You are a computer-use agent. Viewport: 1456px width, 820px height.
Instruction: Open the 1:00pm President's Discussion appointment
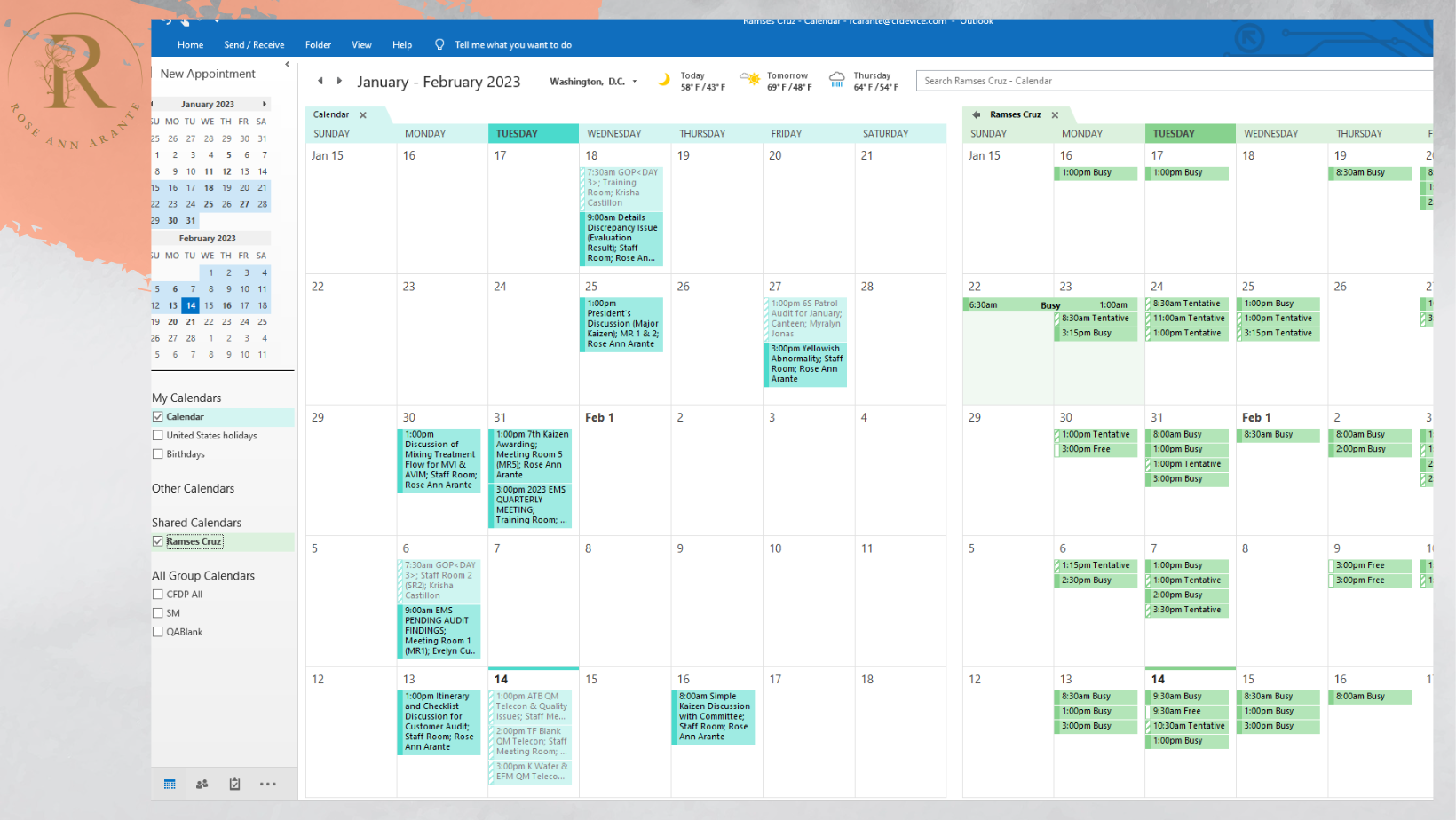click(621, 324)
